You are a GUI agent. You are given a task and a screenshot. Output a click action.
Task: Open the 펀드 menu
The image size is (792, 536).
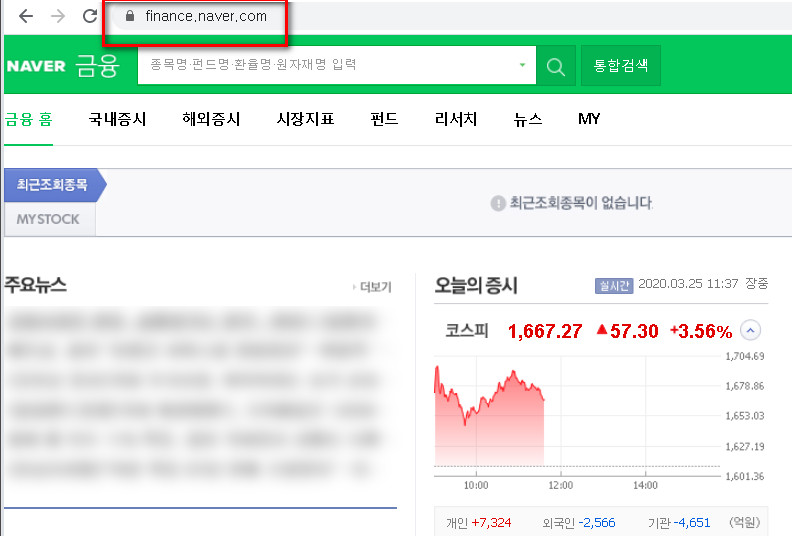click(x=384, y=119)
